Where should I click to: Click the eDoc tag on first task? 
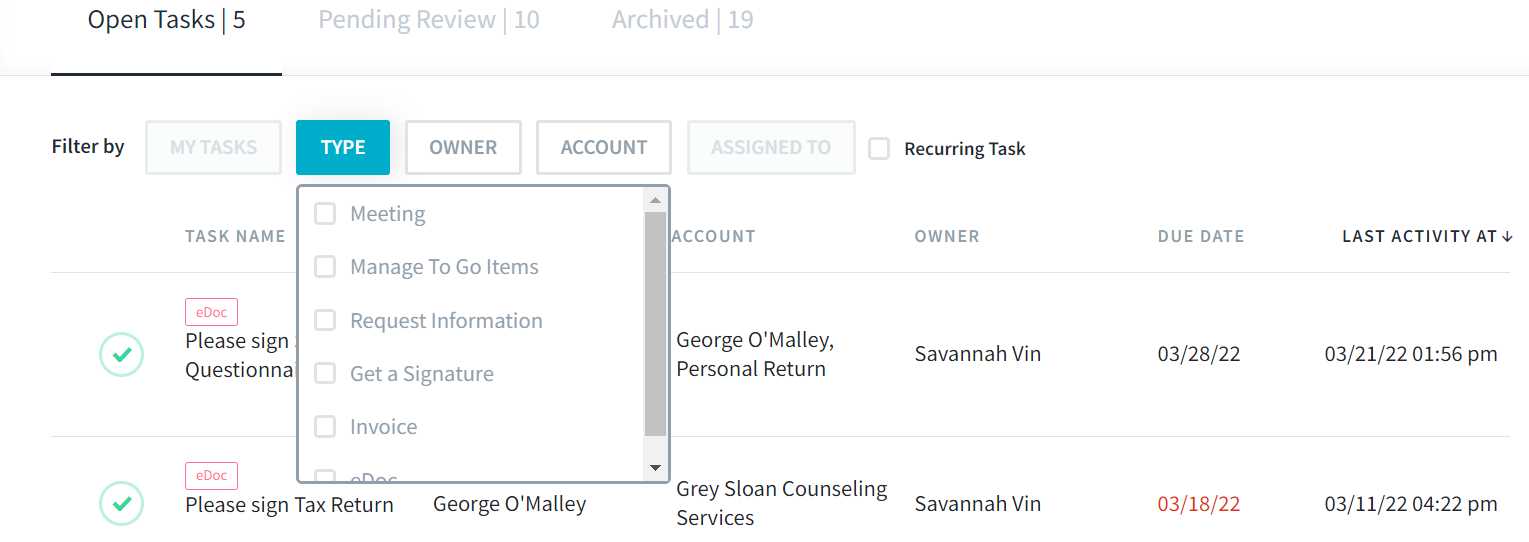point(211,312)
